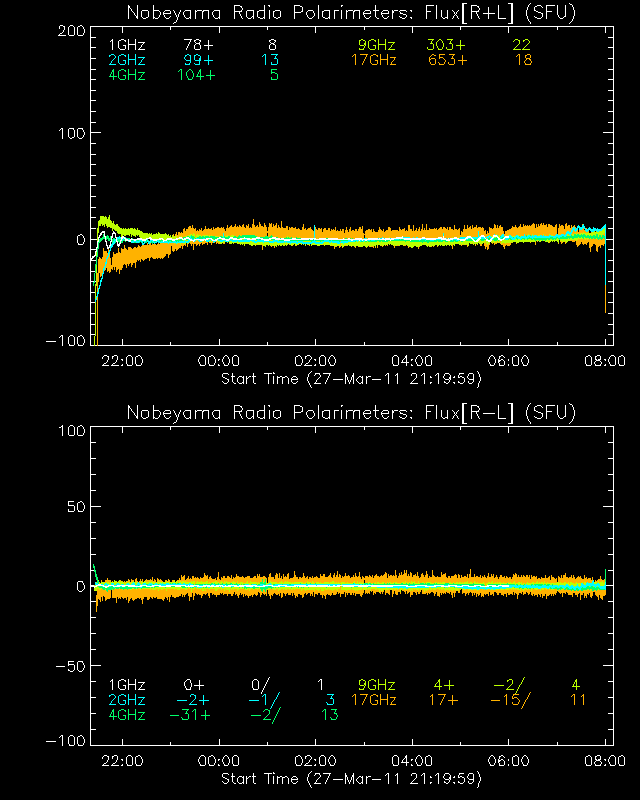Viewport: 640px width, 800px height.
Task: Click the Flux[R+L] plot title
Action: click(351, 13)
